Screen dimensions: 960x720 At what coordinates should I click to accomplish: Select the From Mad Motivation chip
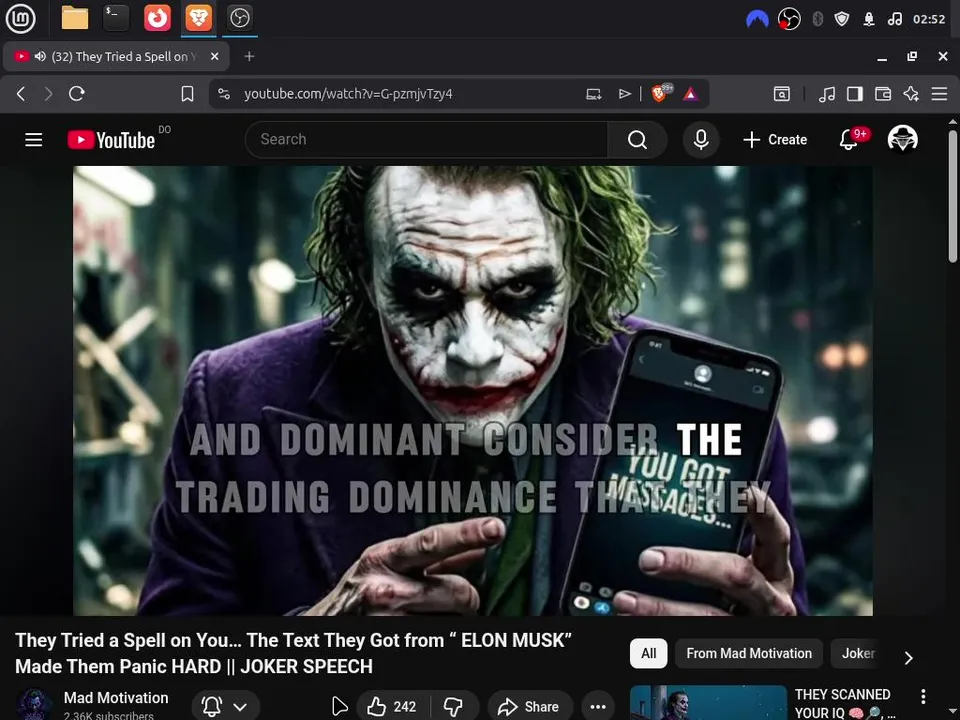[x=749, y=653]
